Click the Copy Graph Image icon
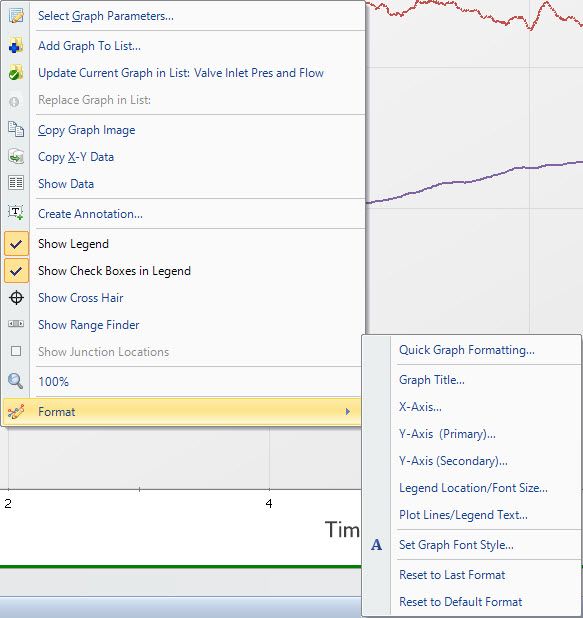Screen dimensions: 583x618 coord(16,130)
